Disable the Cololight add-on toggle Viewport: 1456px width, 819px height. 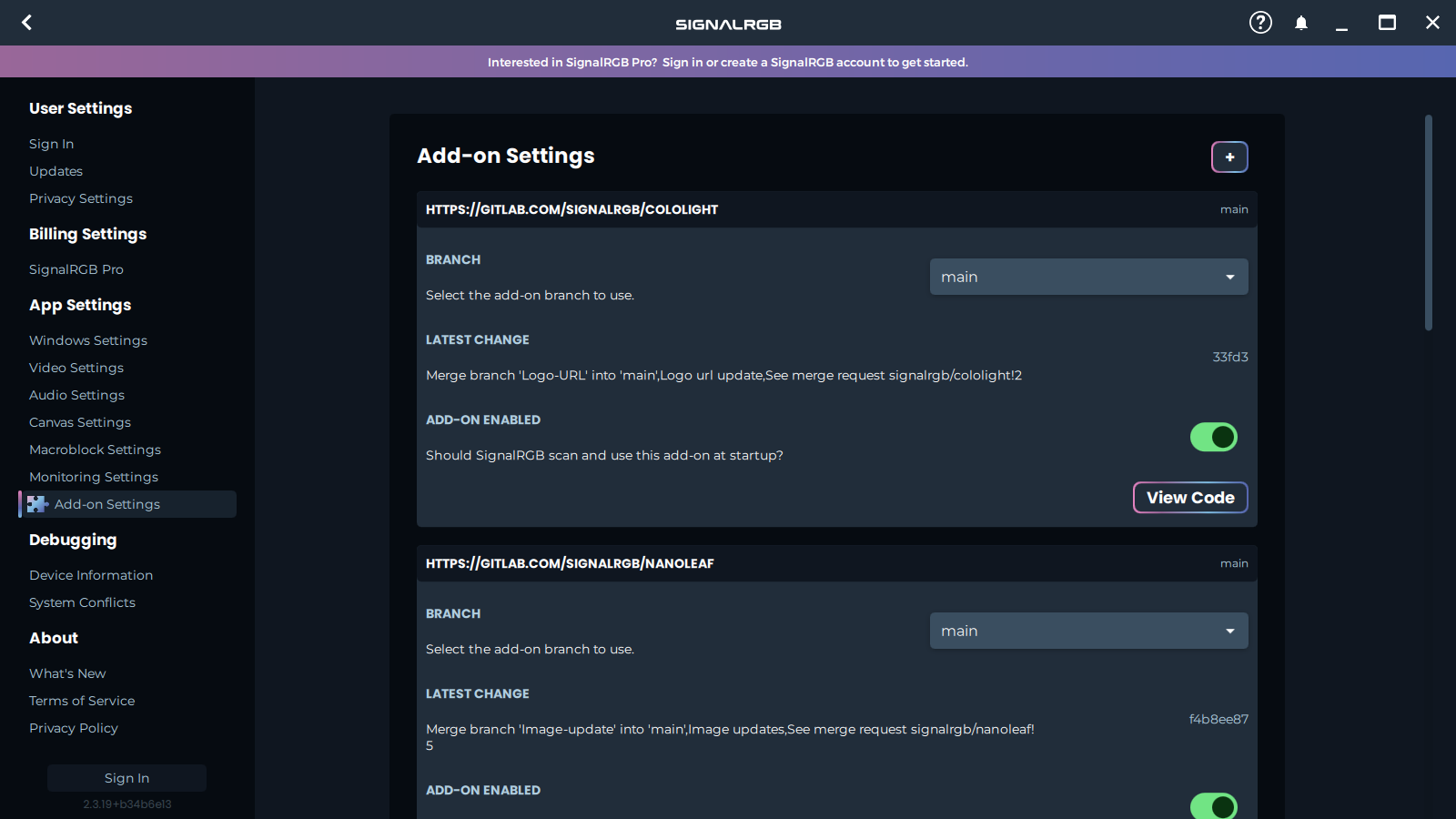click(x=1214, y=437)
